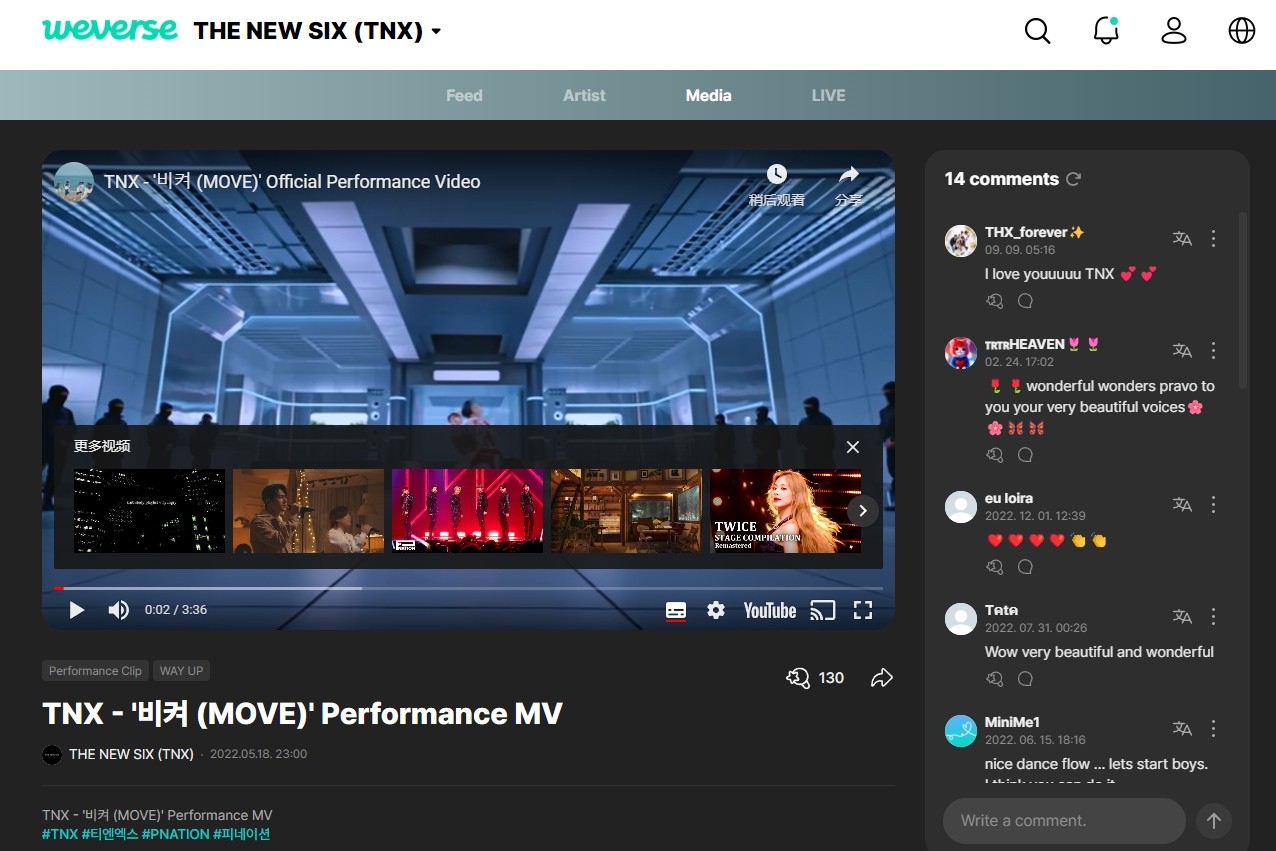Show next suggested videos with arrow
This screenshot has width=1276, height=851.
[863, 511]
